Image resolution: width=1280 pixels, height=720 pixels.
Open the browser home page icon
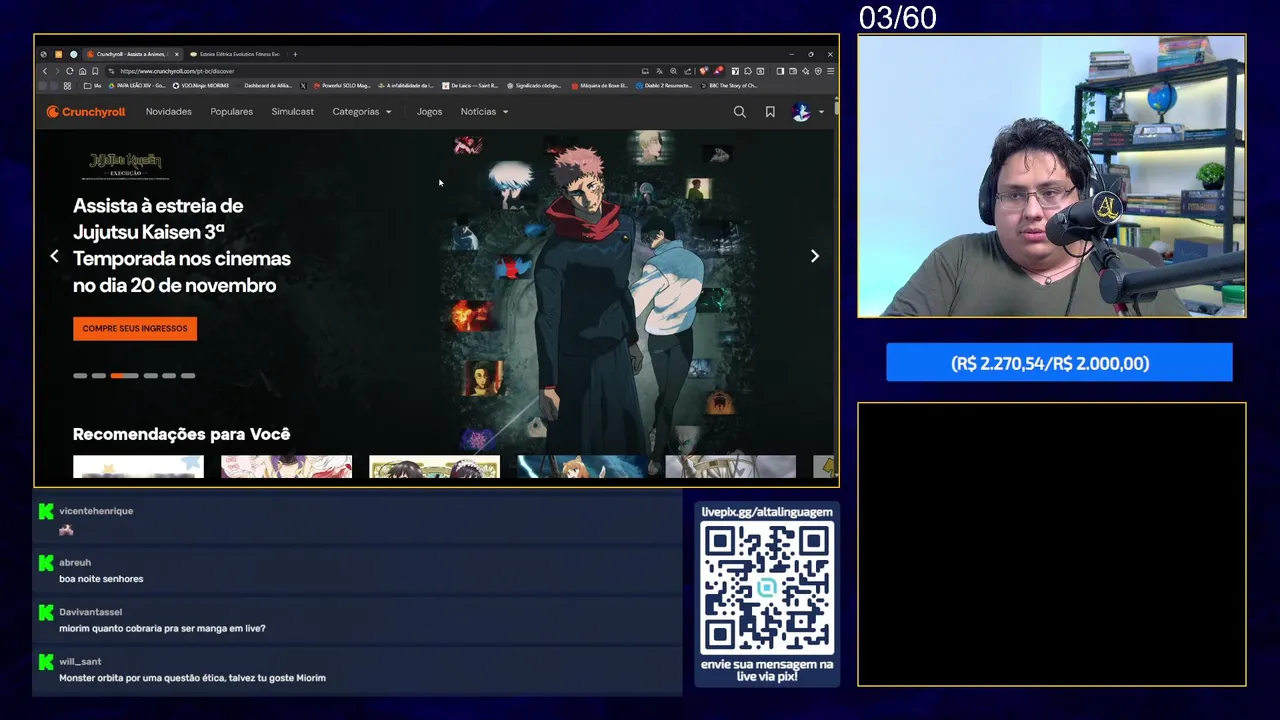click(82, 71)
